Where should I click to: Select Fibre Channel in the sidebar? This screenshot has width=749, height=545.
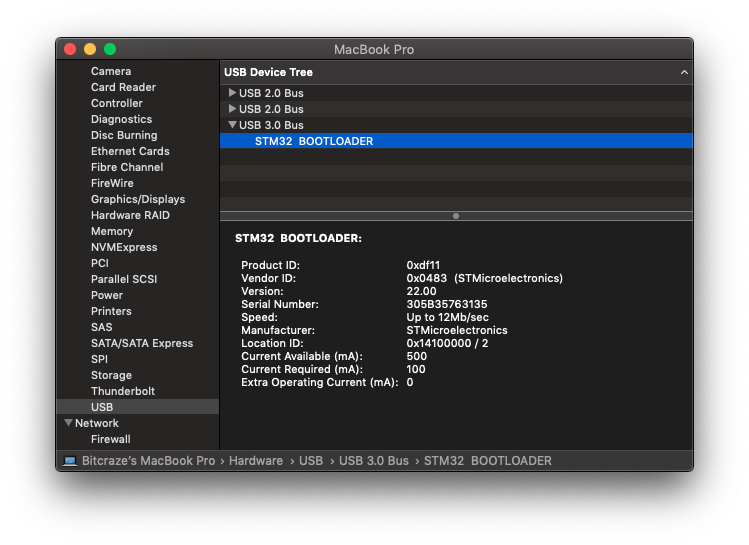[127, 167]
